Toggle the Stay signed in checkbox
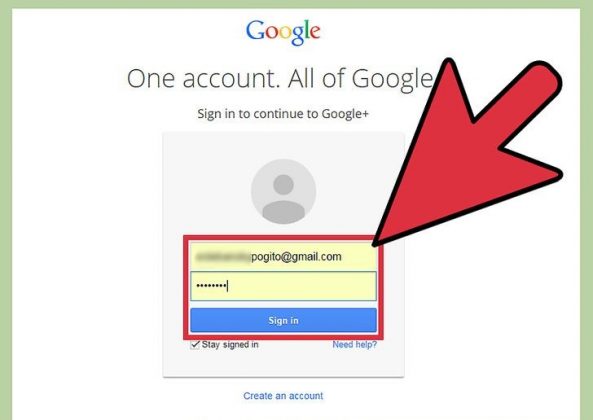This screenshot has width=593, height=420. coord(195,344)
